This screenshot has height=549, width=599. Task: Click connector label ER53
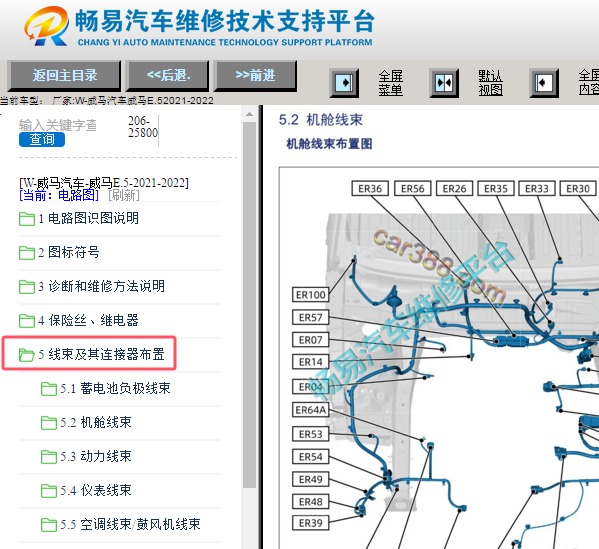pos(311,434)
